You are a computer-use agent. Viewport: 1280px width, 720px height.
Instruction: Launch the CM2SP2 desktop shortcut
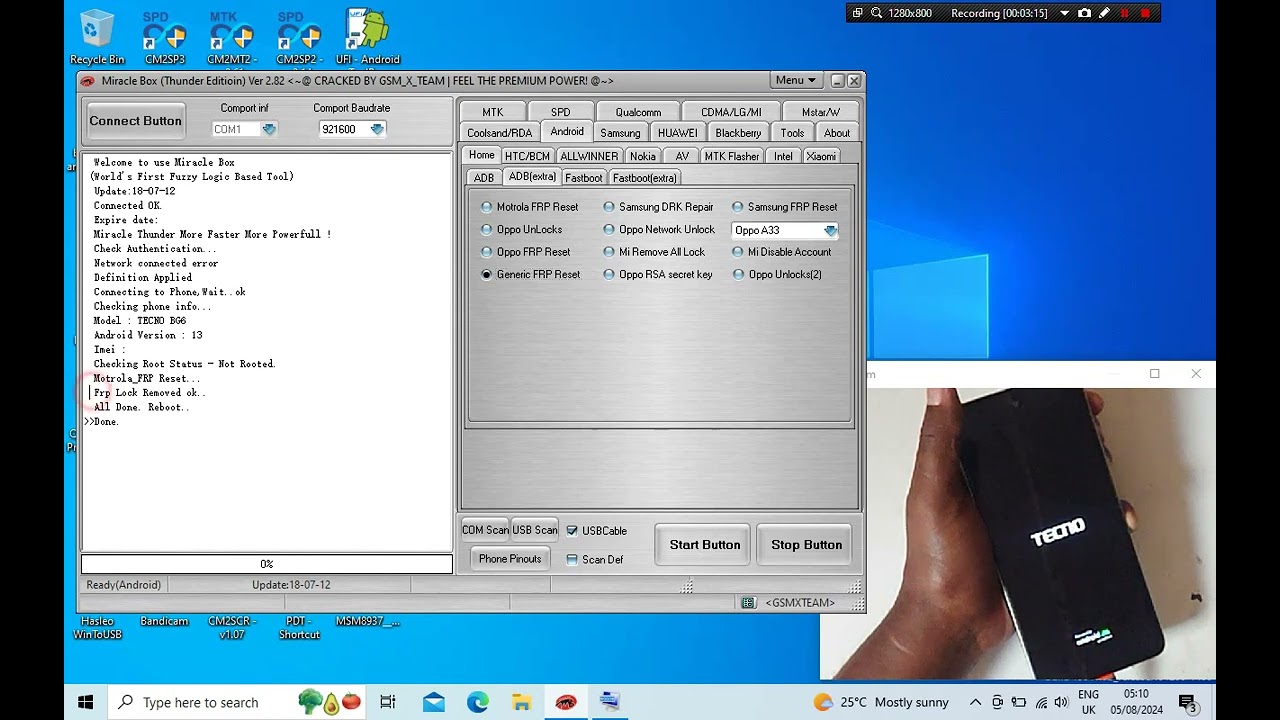(x=299, y=37)
